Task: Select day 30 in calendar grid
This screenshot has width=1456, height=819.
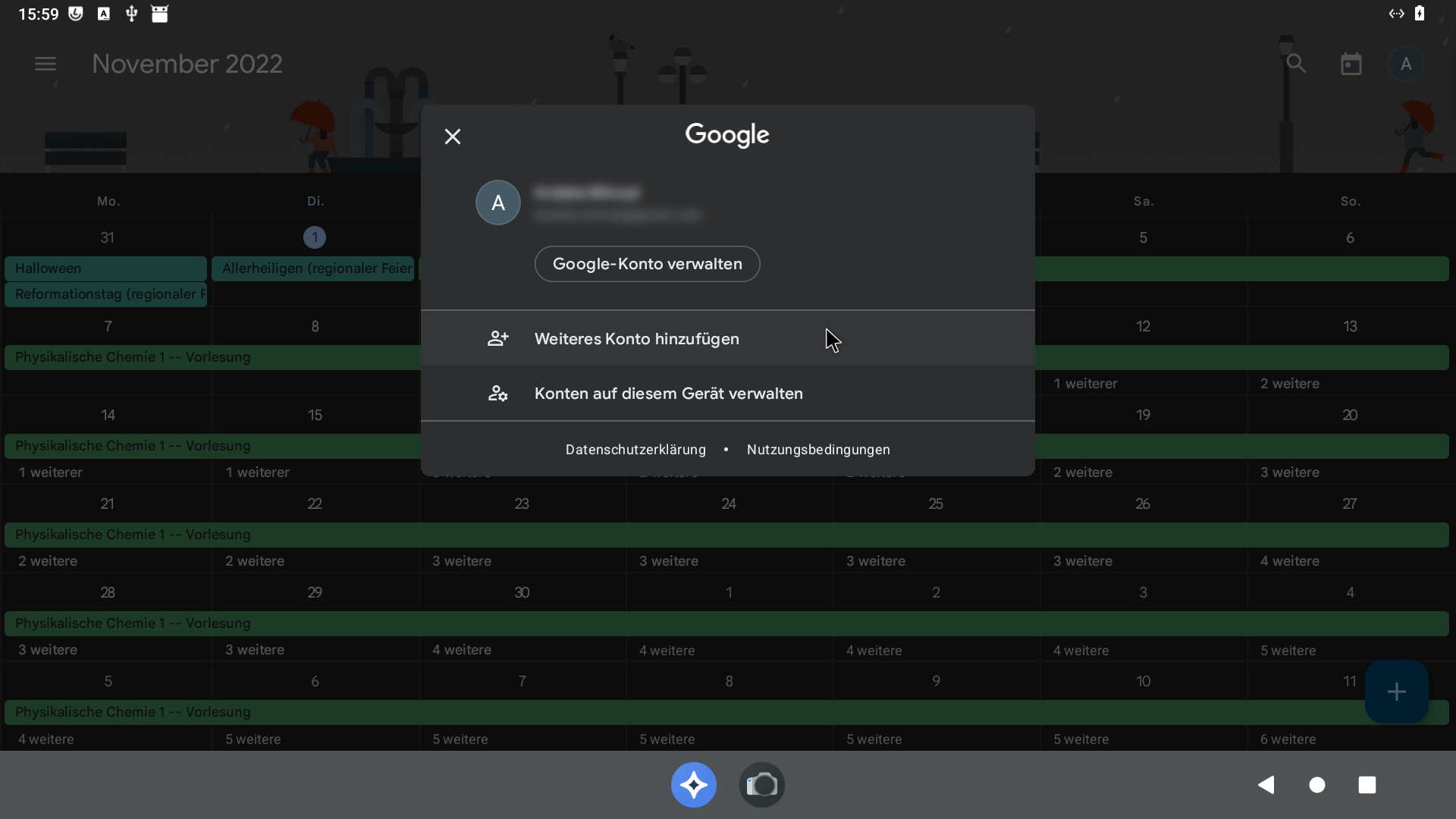Action: (522, 592)
